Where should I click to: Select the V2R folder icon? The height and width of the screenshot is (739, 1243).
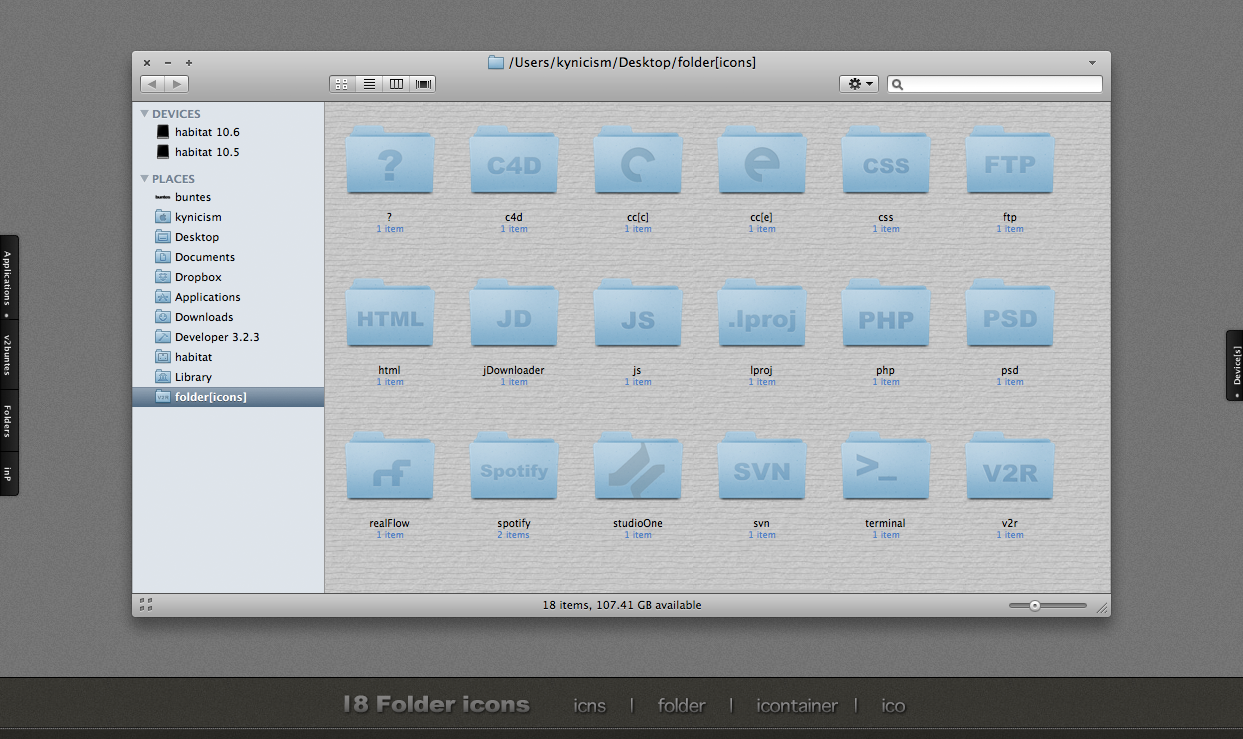point(1010,466)
